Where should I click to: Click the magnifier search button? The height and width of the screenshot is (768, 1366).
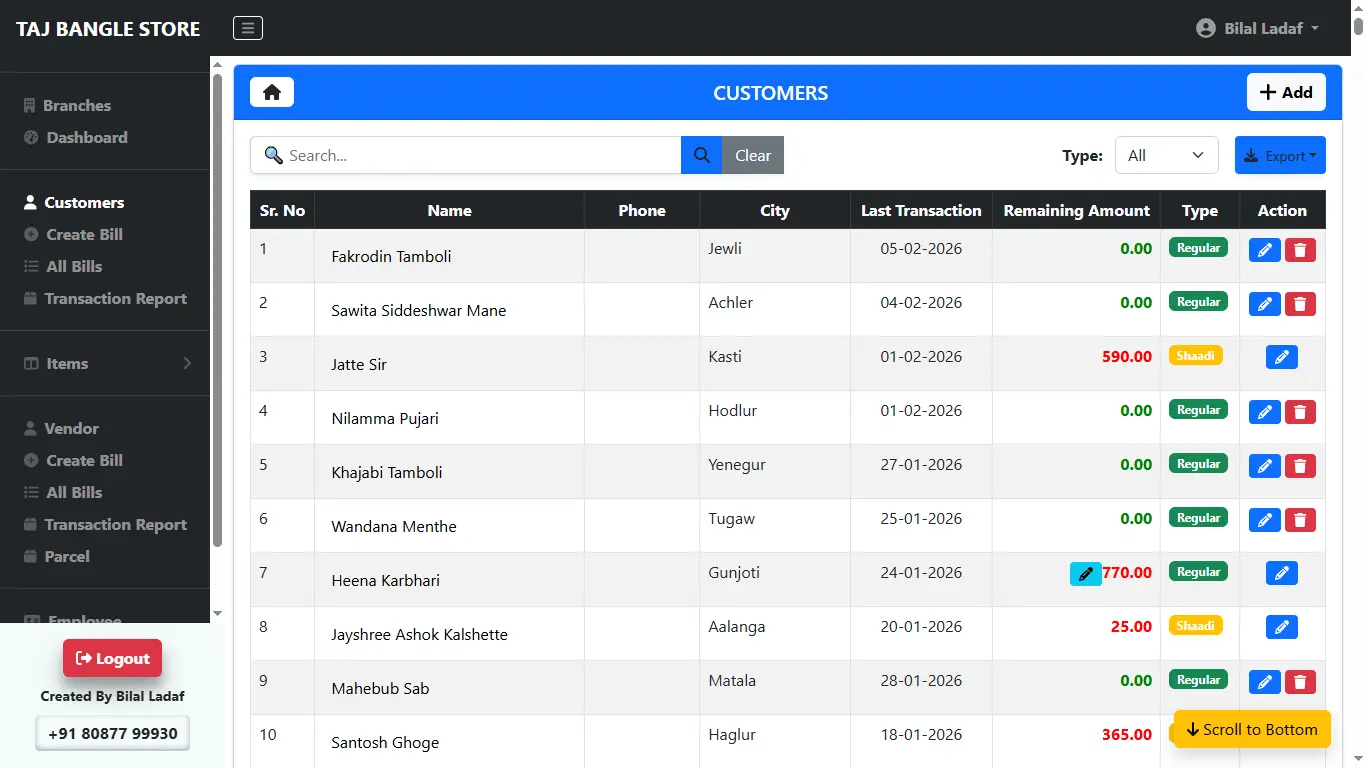(x=701, y=155)
